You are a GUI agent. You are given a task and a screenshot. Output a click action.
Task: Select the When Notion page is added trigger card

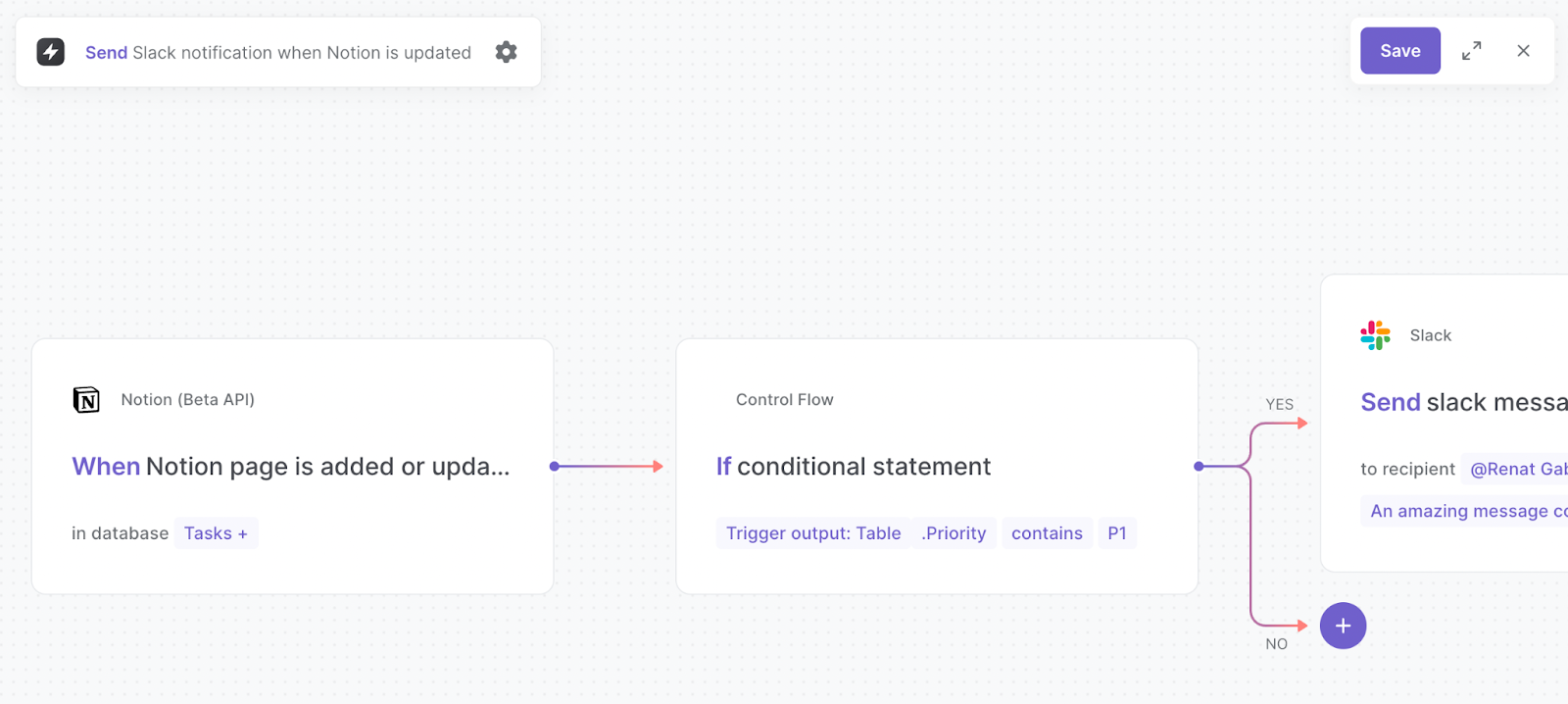292,466
